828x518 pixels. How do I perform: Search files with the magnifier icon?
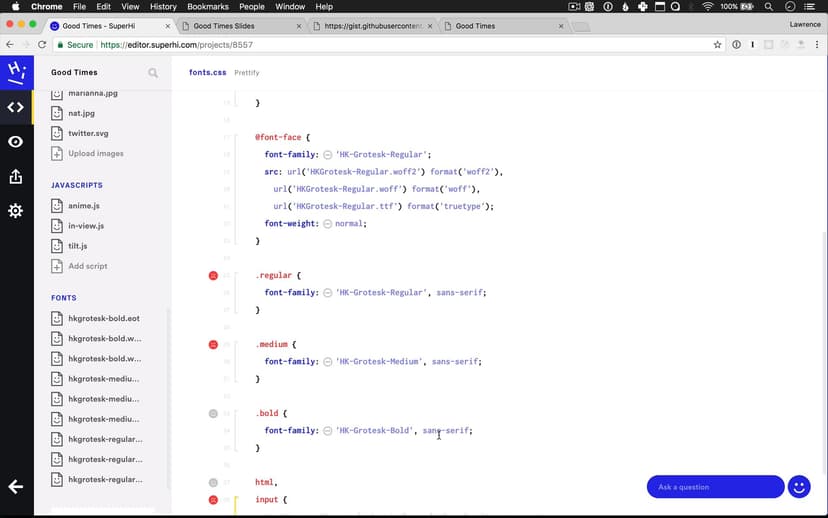(153, 73)
